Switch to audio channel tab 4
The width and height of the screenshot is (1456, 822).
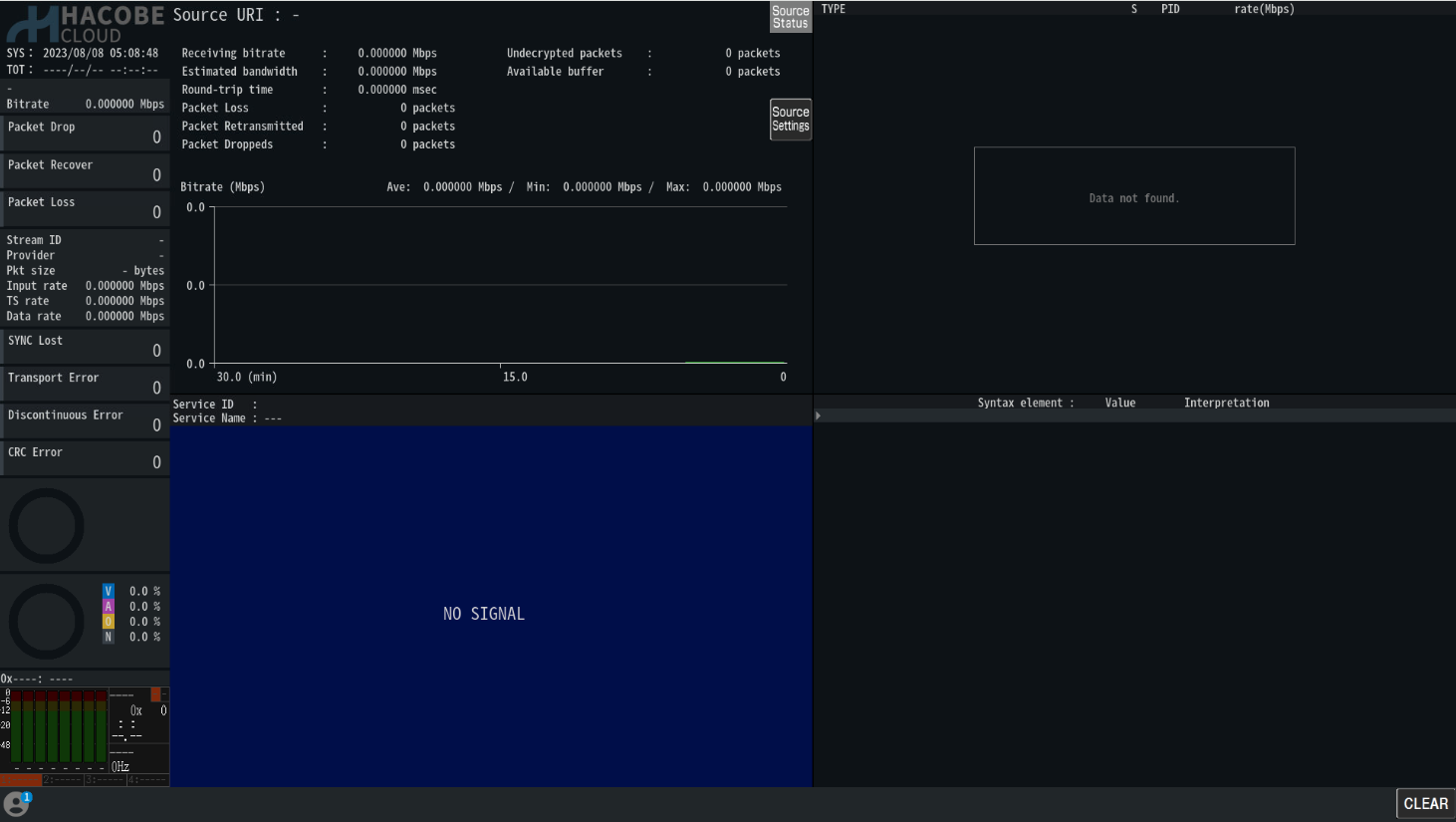(x=147, y=780)
